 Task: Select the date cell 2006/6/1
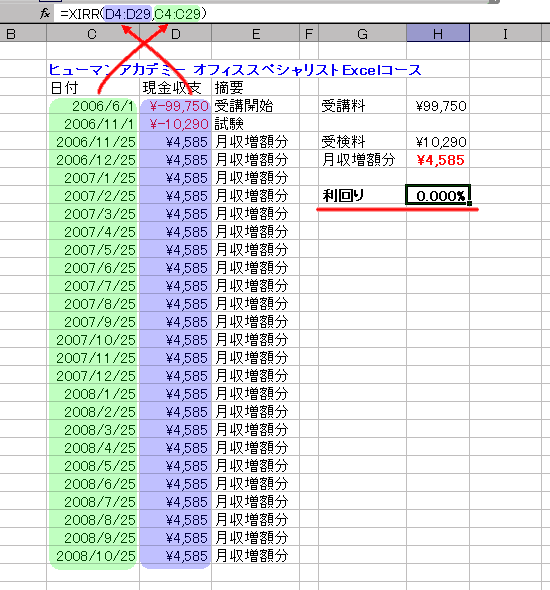(x=93, y=106)
